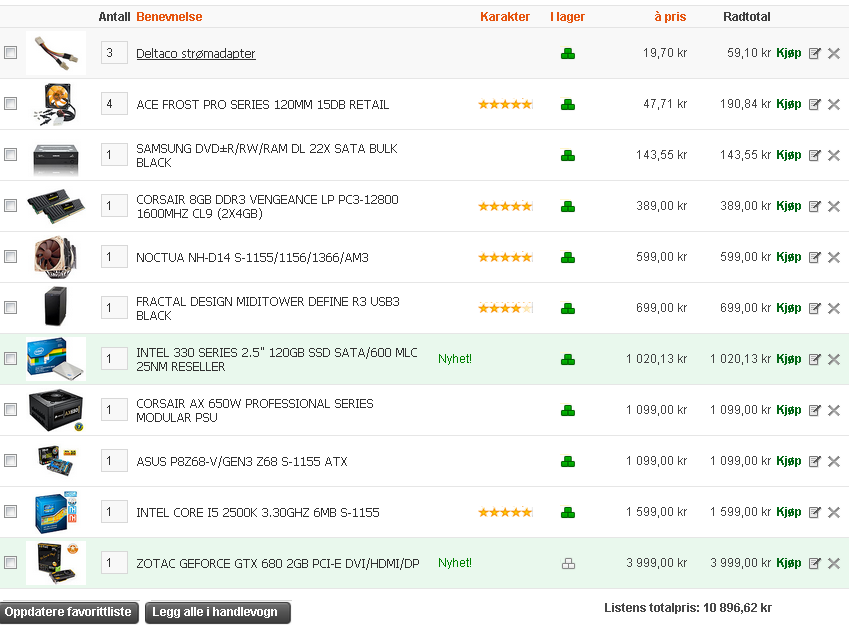Remove ASUS P8Z68-V/GEN3 from list
The height and width of the screenshot is (628, 849).
click(834, 461)
